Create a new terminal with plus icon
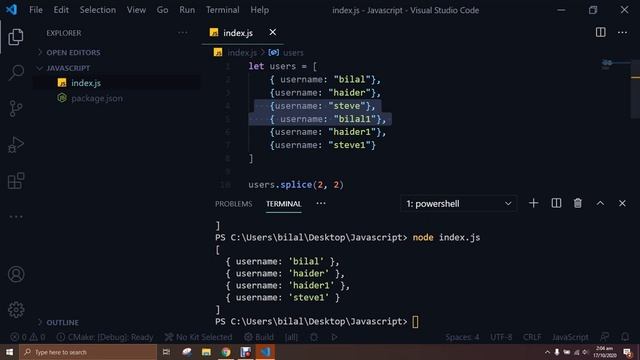The image size is (640, 360). pyautogui.click(x=533, y=203)
